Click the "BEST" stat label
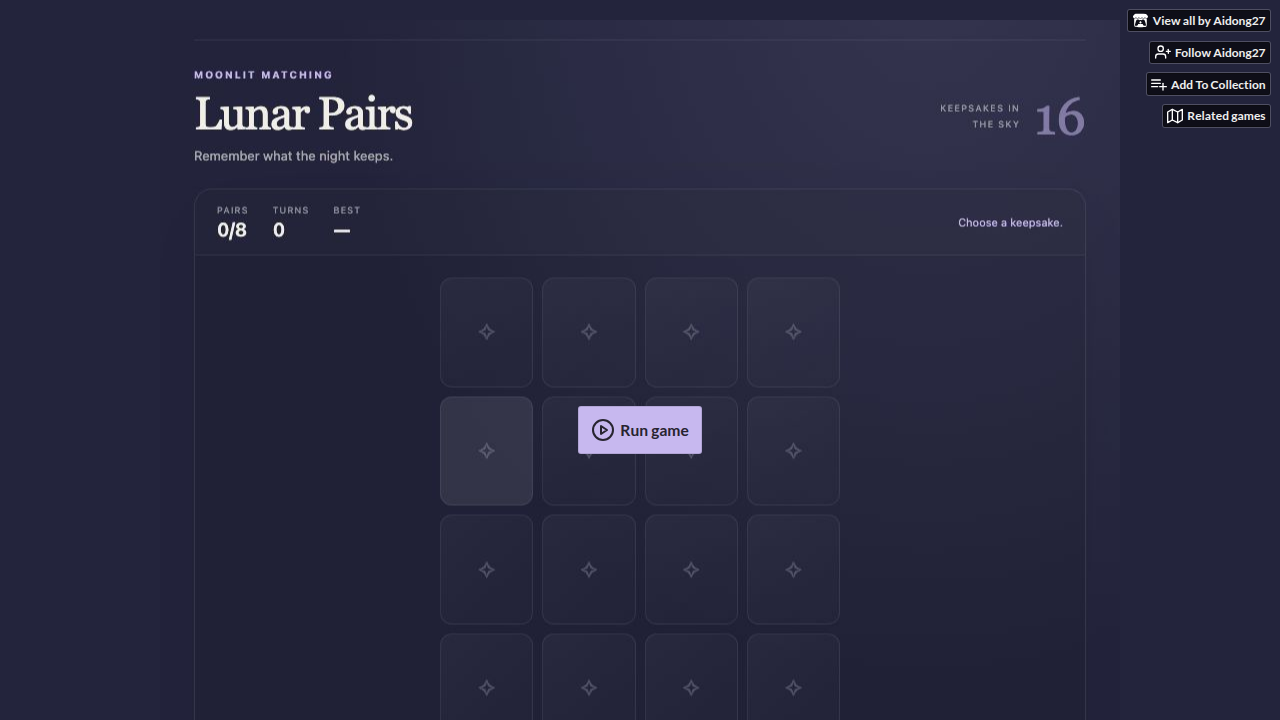This screenshot has height=720, width=1280. tap(347, 210)
